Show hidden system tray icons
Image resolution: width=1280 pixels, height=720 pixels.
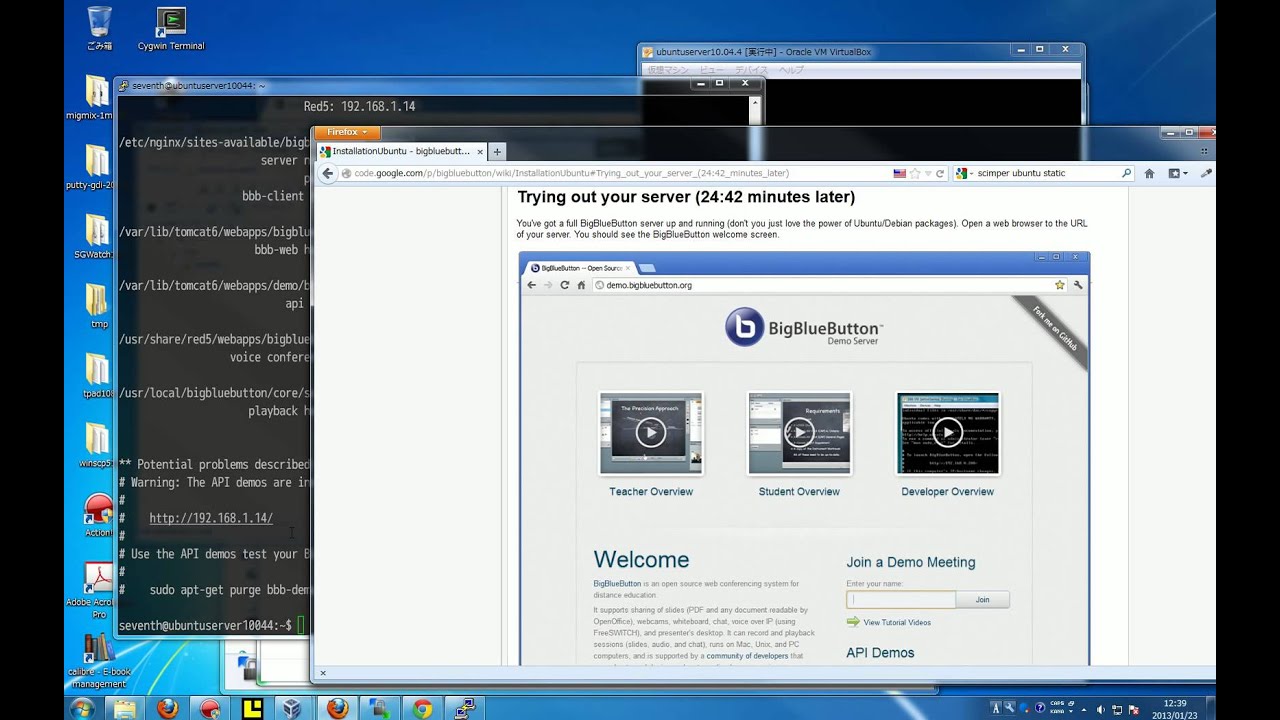pyautogui.click(x=1086, y=709)
